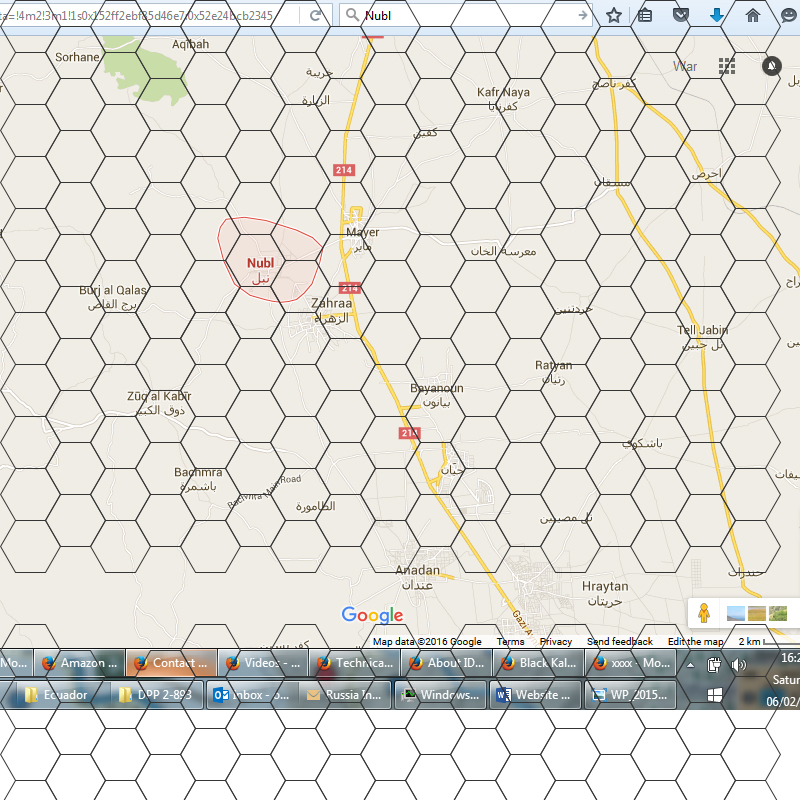Open the power icon in system tray
Viewport: 800px width, 800px height.
coord(714,664)
